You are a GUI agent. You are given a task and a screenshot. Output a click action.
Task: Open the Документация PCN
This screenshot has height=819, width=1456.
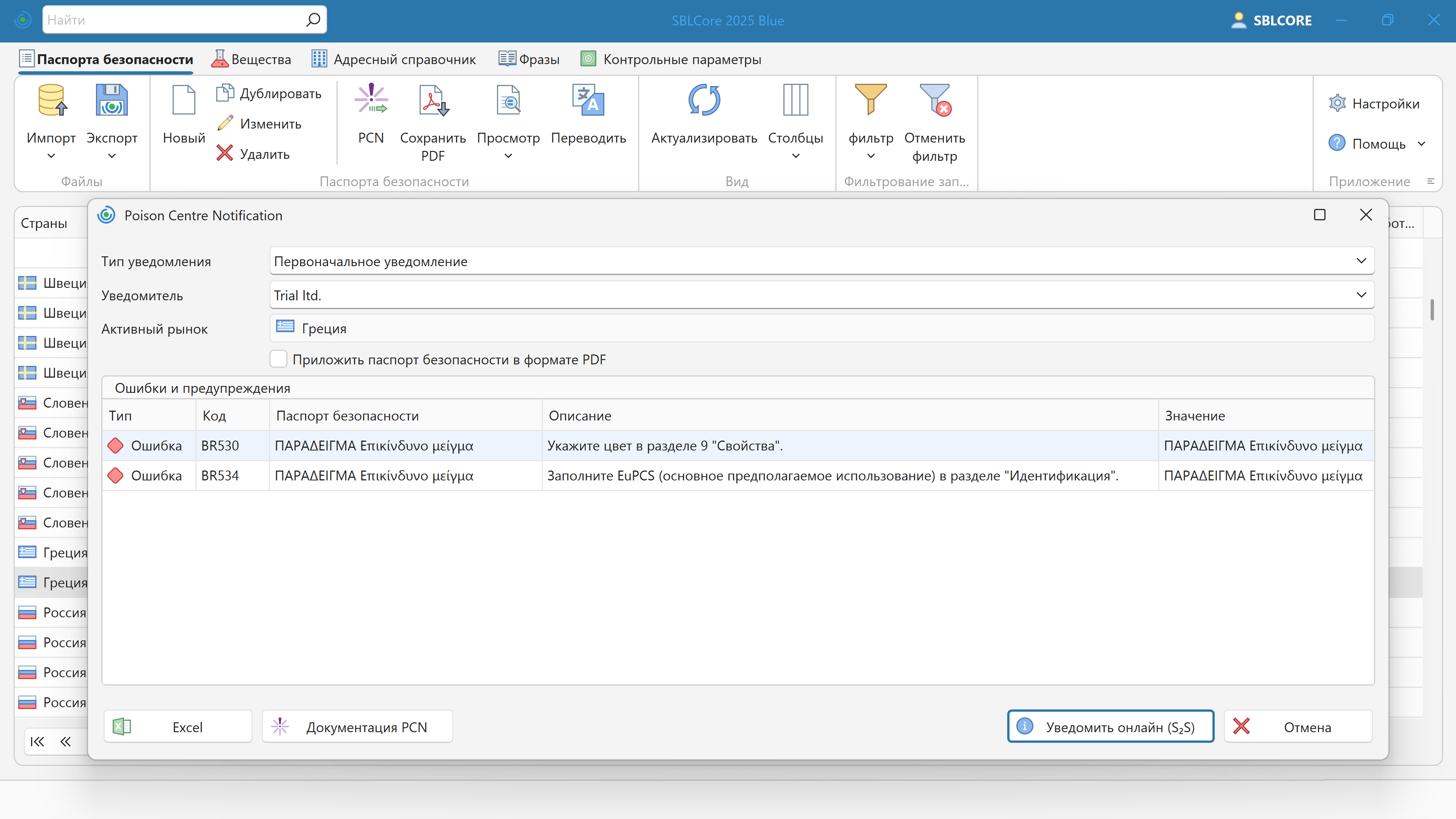pos(357,726)
